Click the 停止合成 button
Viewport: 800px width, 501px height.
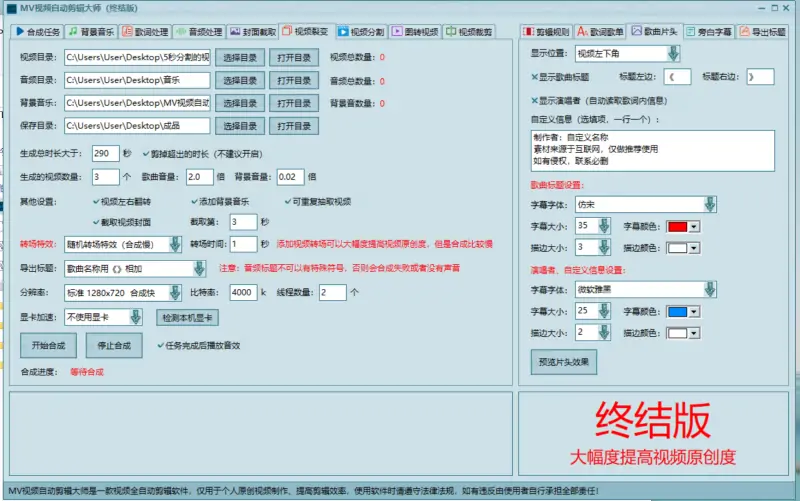point(114,345)
